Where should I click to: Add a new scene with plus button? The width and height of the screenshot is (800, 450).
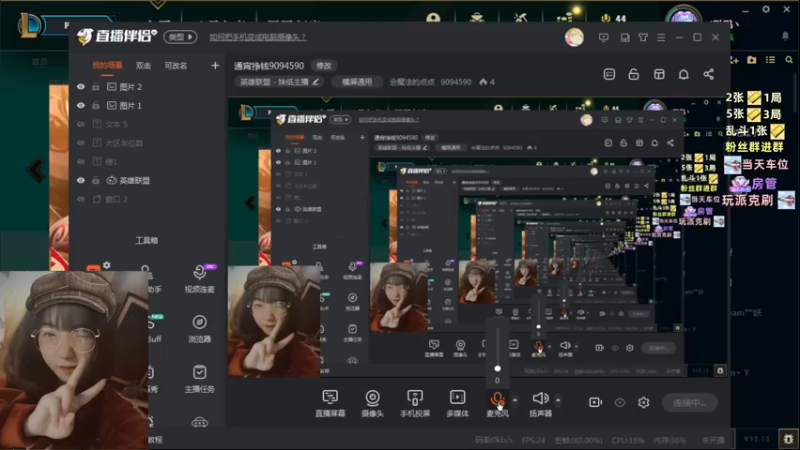215,65
